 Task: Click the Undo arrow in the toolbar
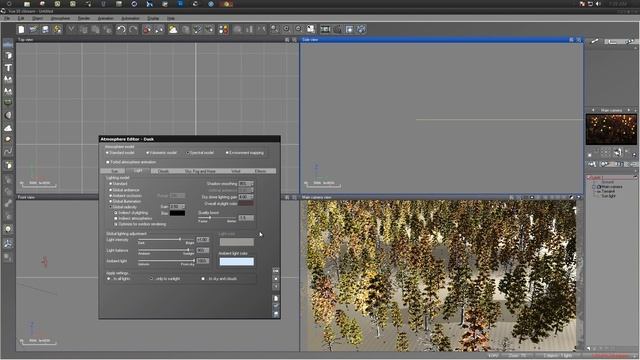[x=121, y=29]
